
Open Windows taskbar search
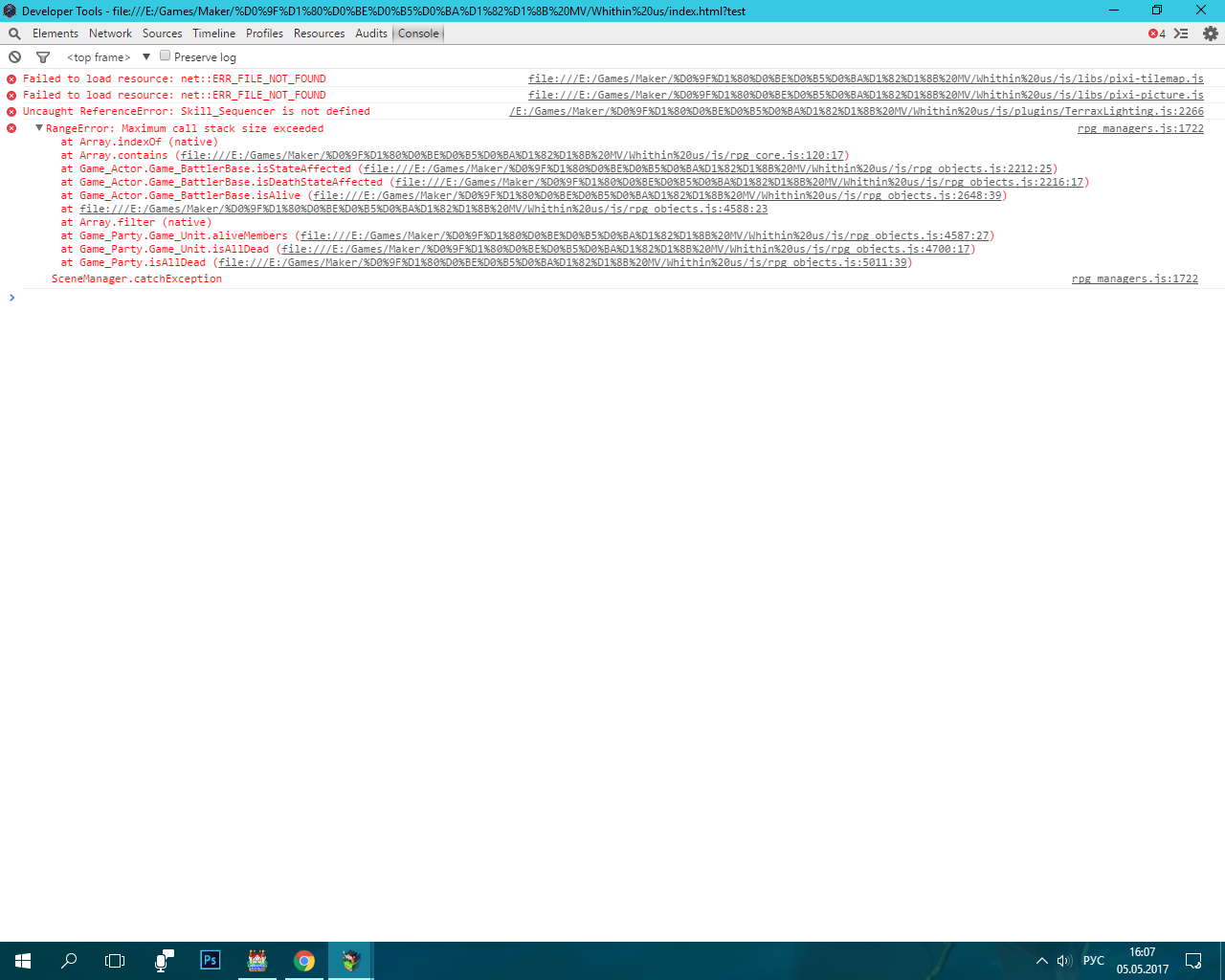(69, 961)
